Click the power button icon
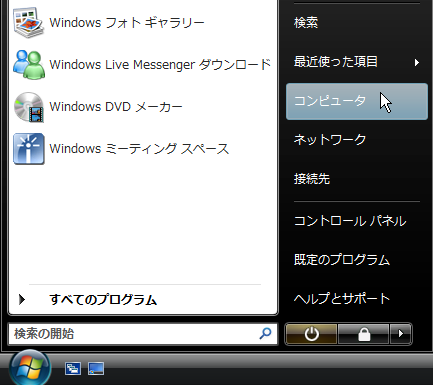Screen dimensions: 433x385 tap(311, 333)
